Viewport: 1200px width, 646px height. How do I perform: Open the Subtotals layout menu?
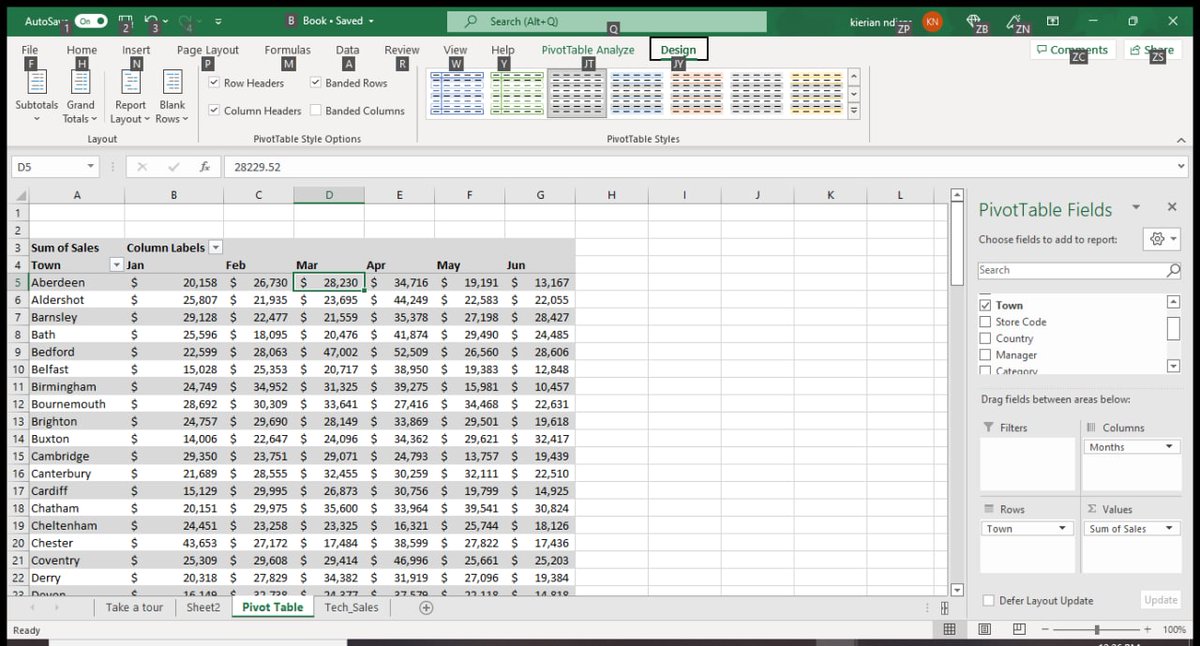(x=37, y=98)
